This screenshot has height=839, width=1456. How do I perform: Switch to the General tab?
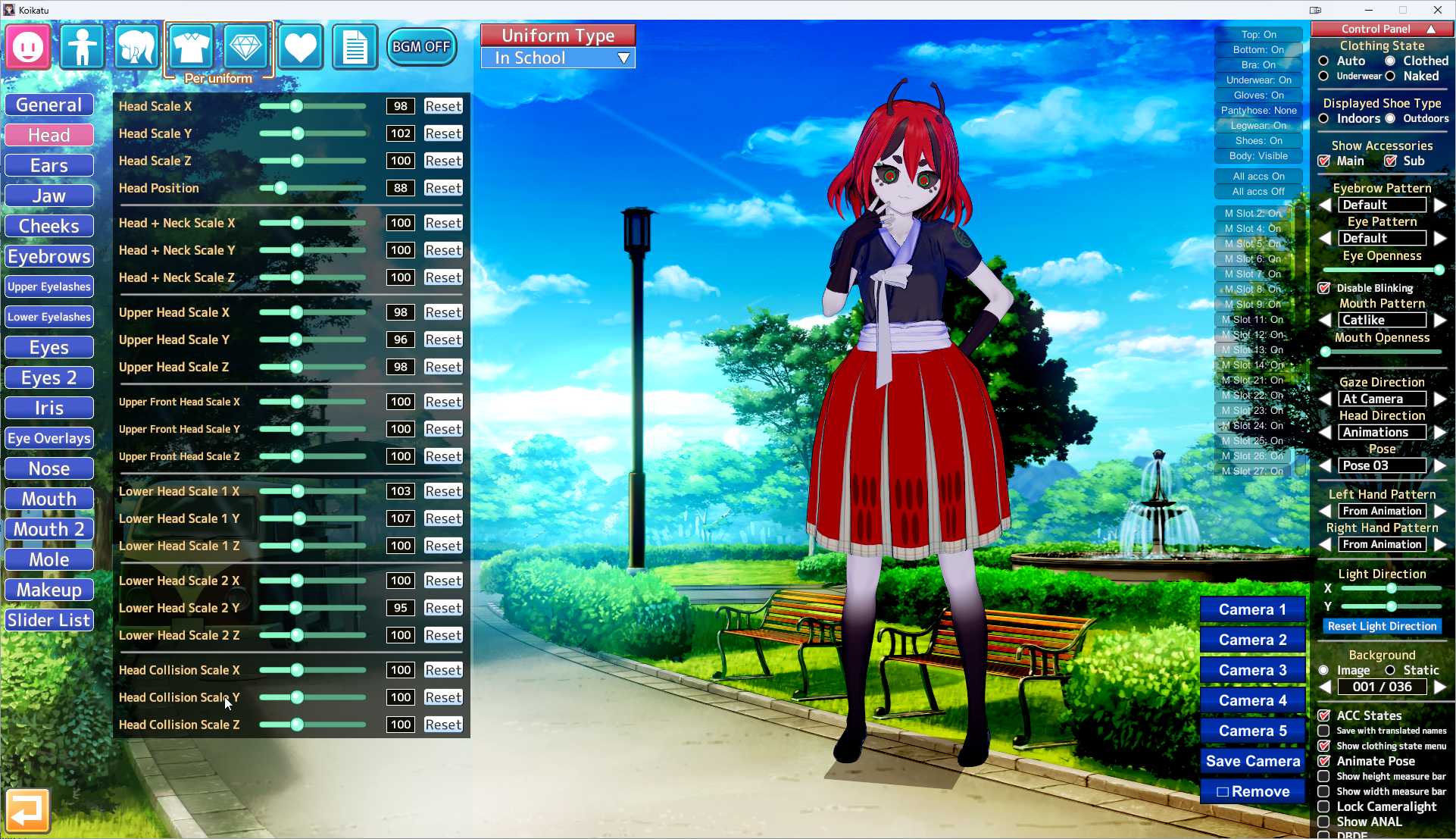tap(49, 105)
